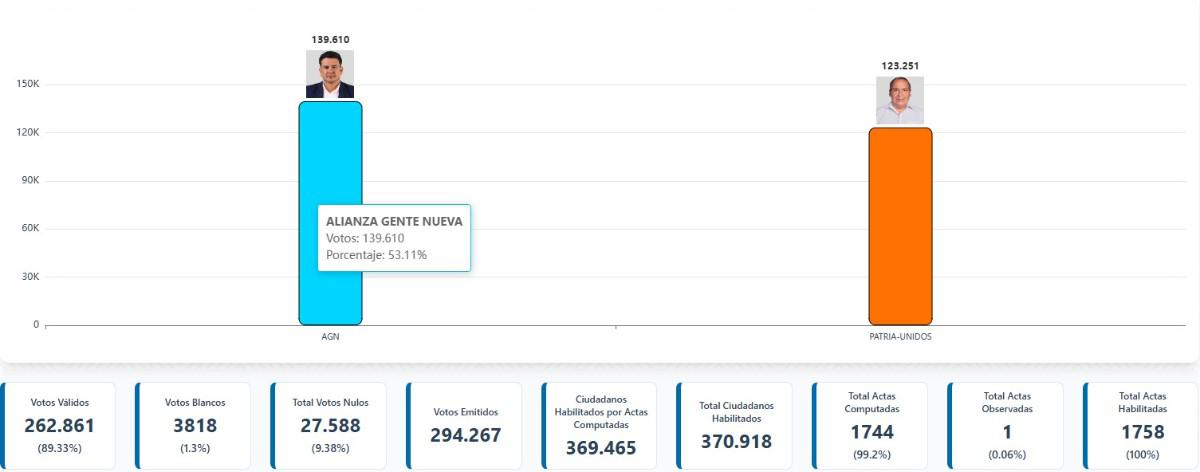The width and height of the screenshot is (1200, 472).
Task: Click Ciudadanos Habilitados por Actas Computadas card
Action: point(600,426)
